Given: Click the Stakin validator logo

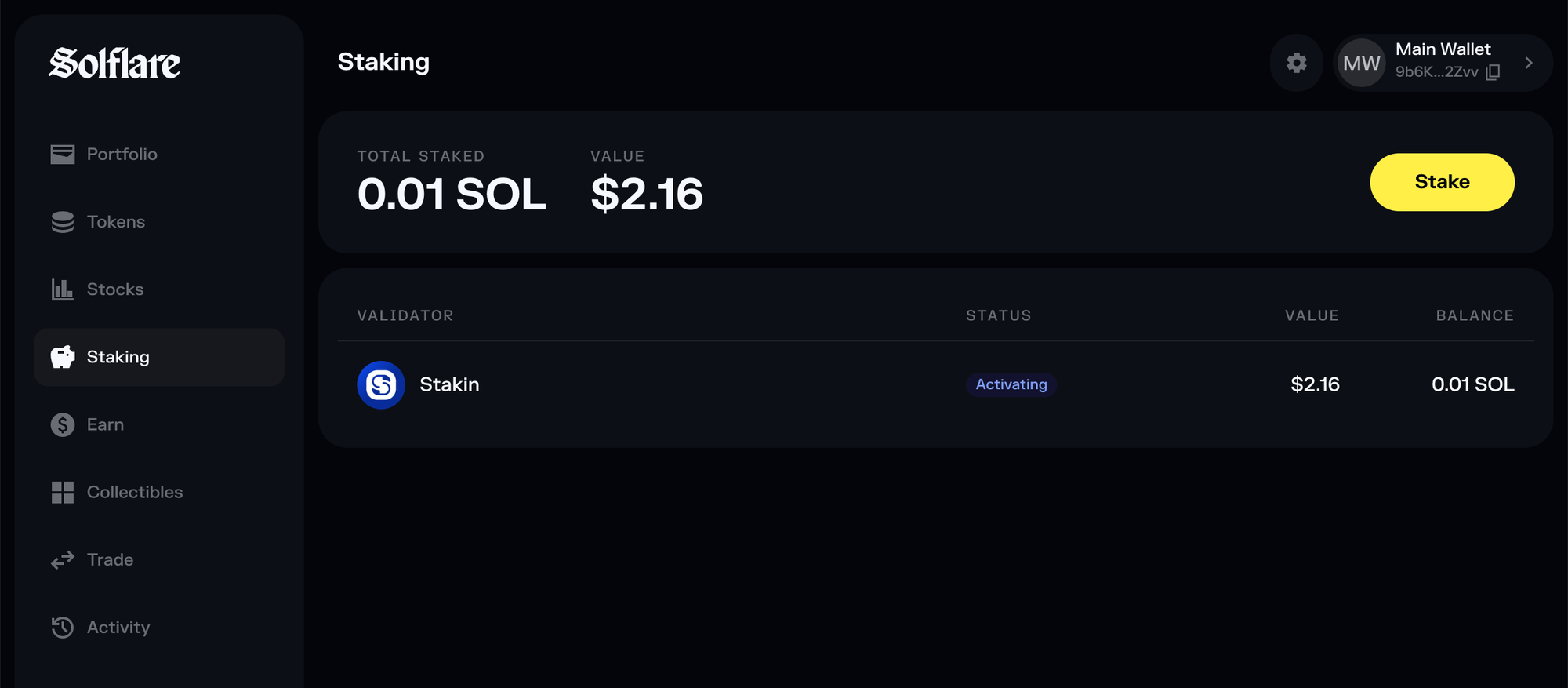Looking at the screenshot, I should (x=380, y=385).
